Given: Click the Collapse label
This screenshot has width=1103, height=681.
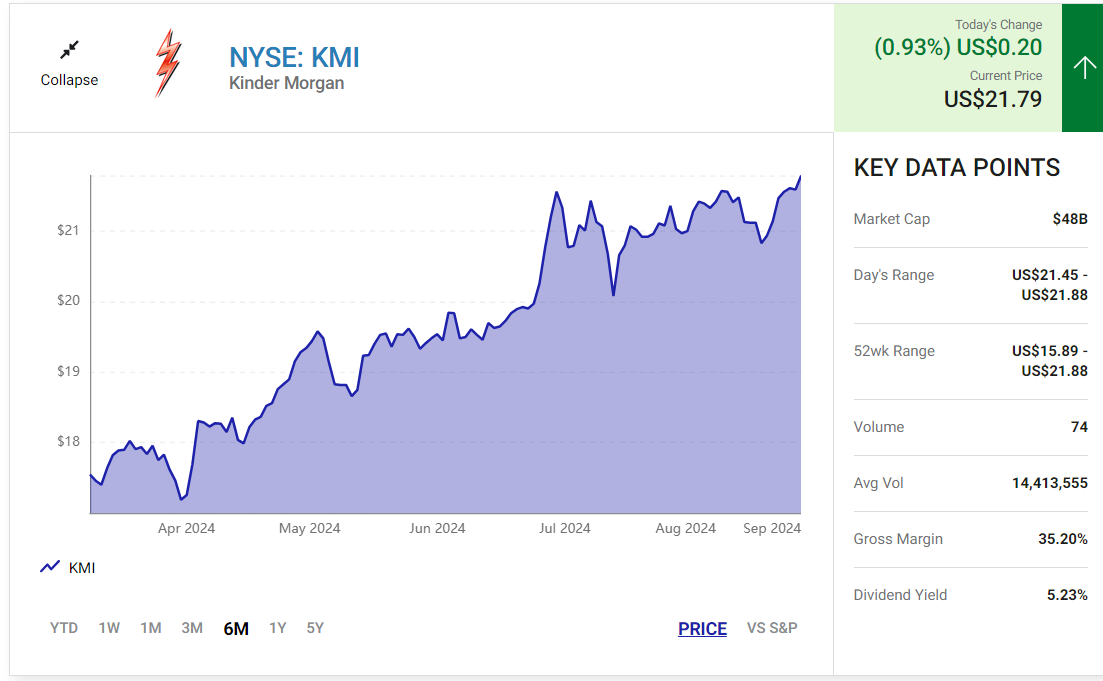Looking at the screenshot, I should [x=69, y=80].
